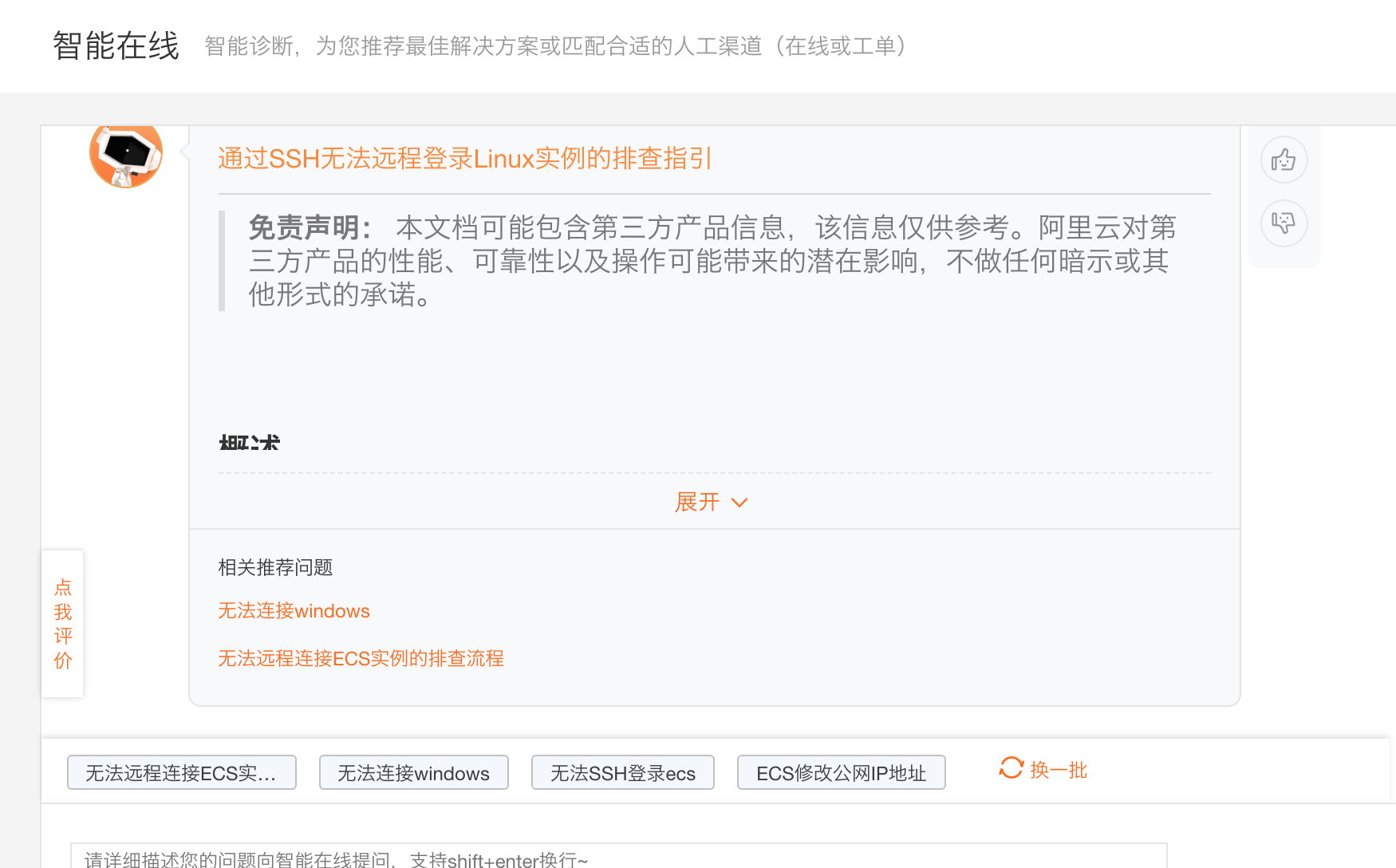1396x868 pixels.
Task: Click the 智能在线 page title
Action: 116,45
